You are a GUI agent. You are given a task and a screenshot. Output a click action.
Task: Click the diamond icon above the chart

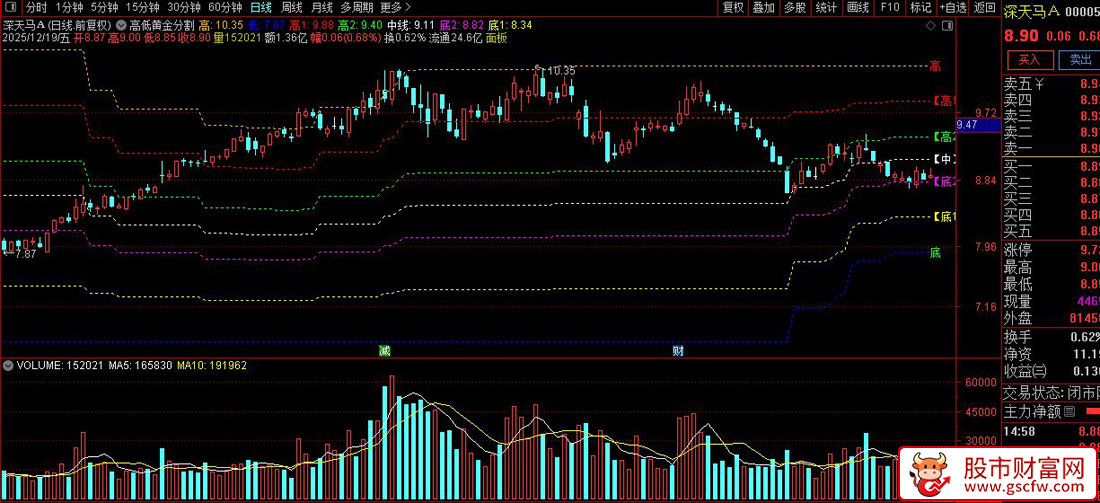tap(930, 26)
